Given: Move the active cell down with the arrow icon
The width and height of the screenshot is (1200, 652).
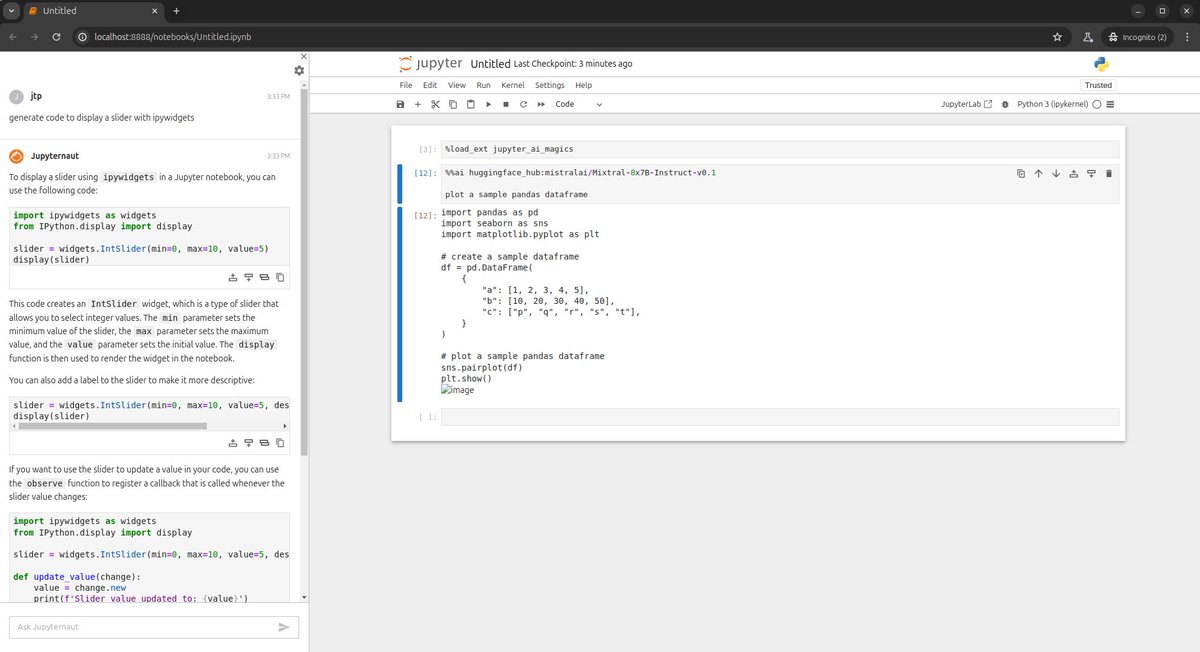Looking at the screenshot, I should click(1056, 173).
